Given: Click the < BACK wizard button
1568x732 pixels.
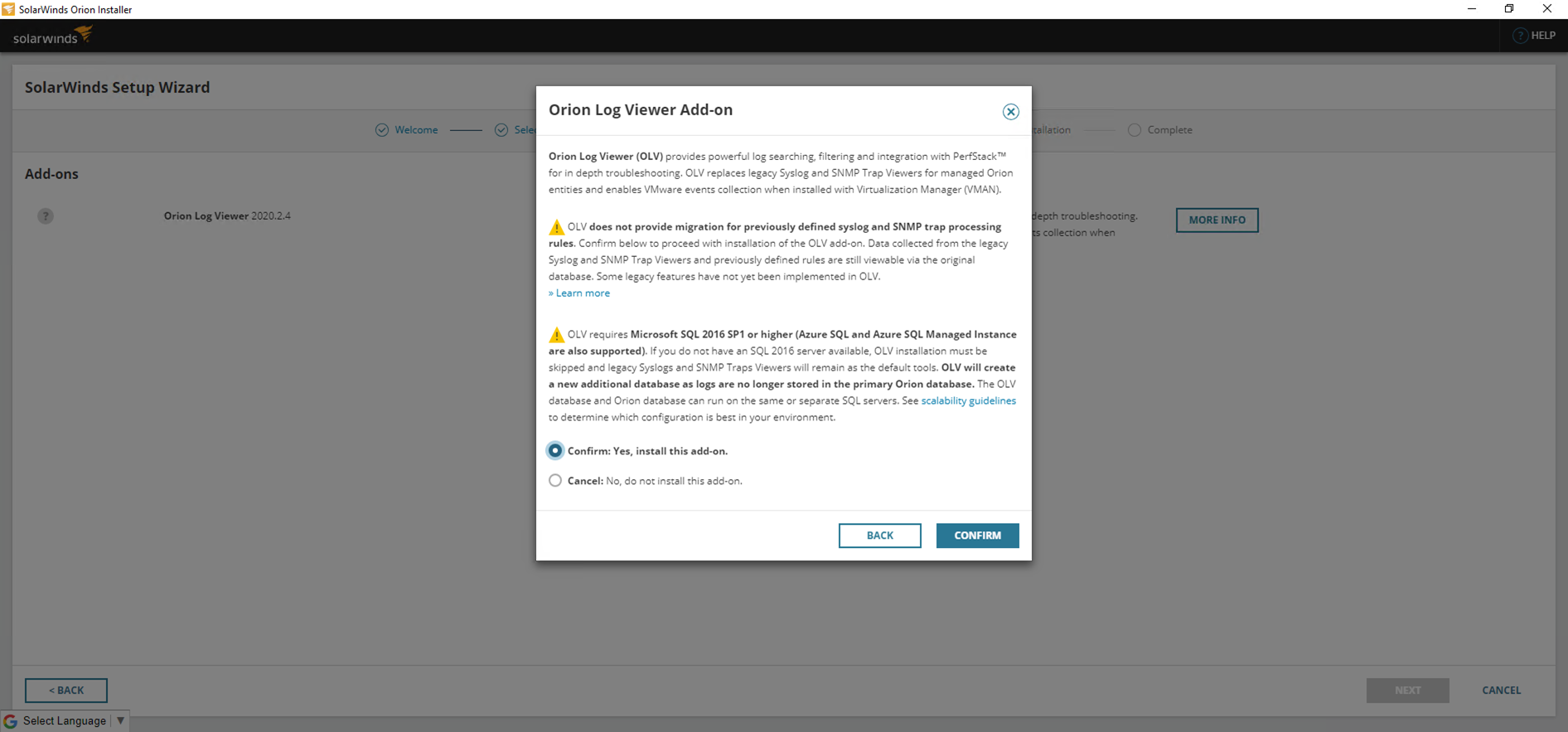Looking at the screenshot, I should click(66, 691).
